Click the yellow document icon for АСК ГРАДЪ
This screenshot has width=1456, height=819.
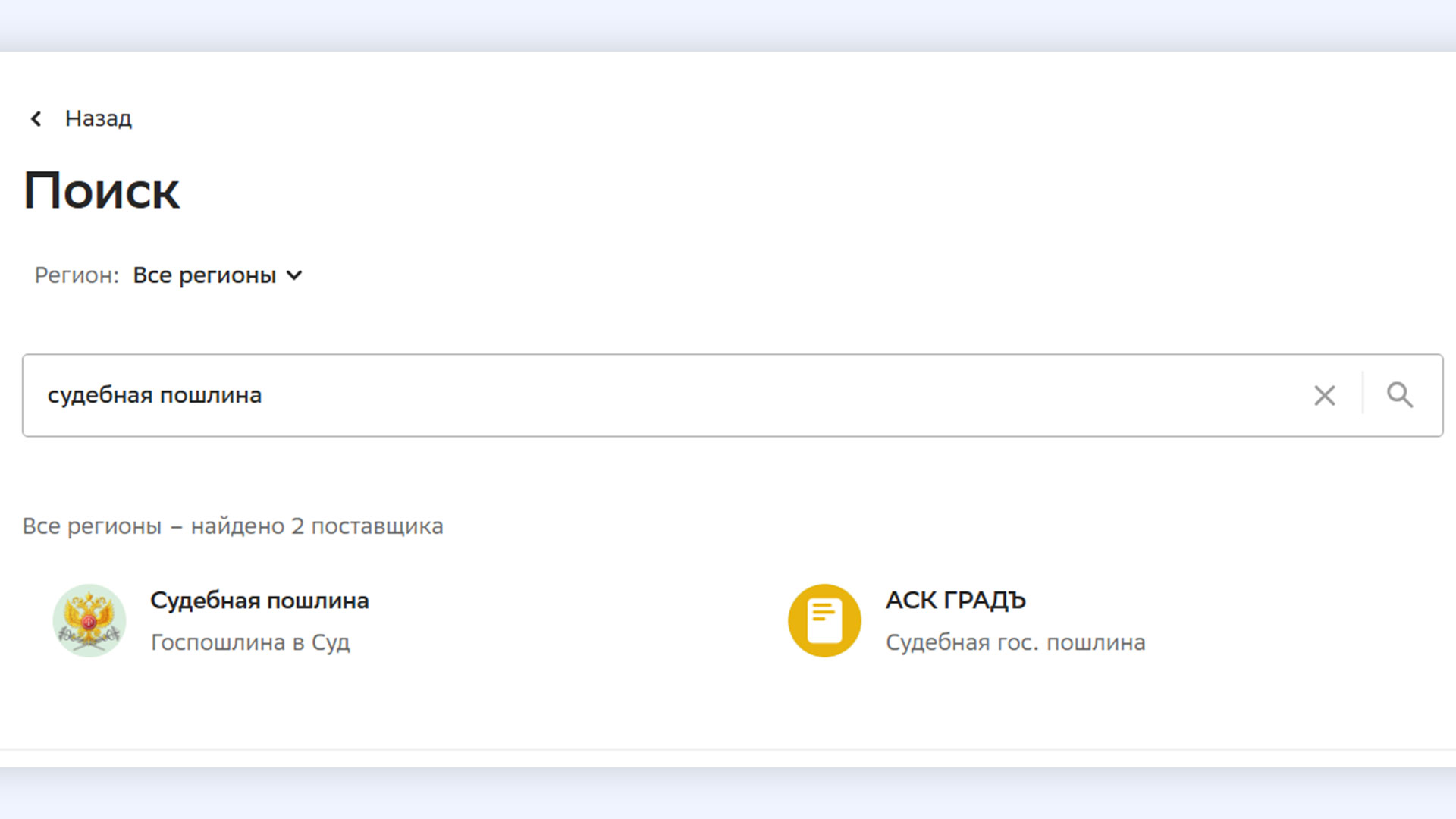[824, 620]
